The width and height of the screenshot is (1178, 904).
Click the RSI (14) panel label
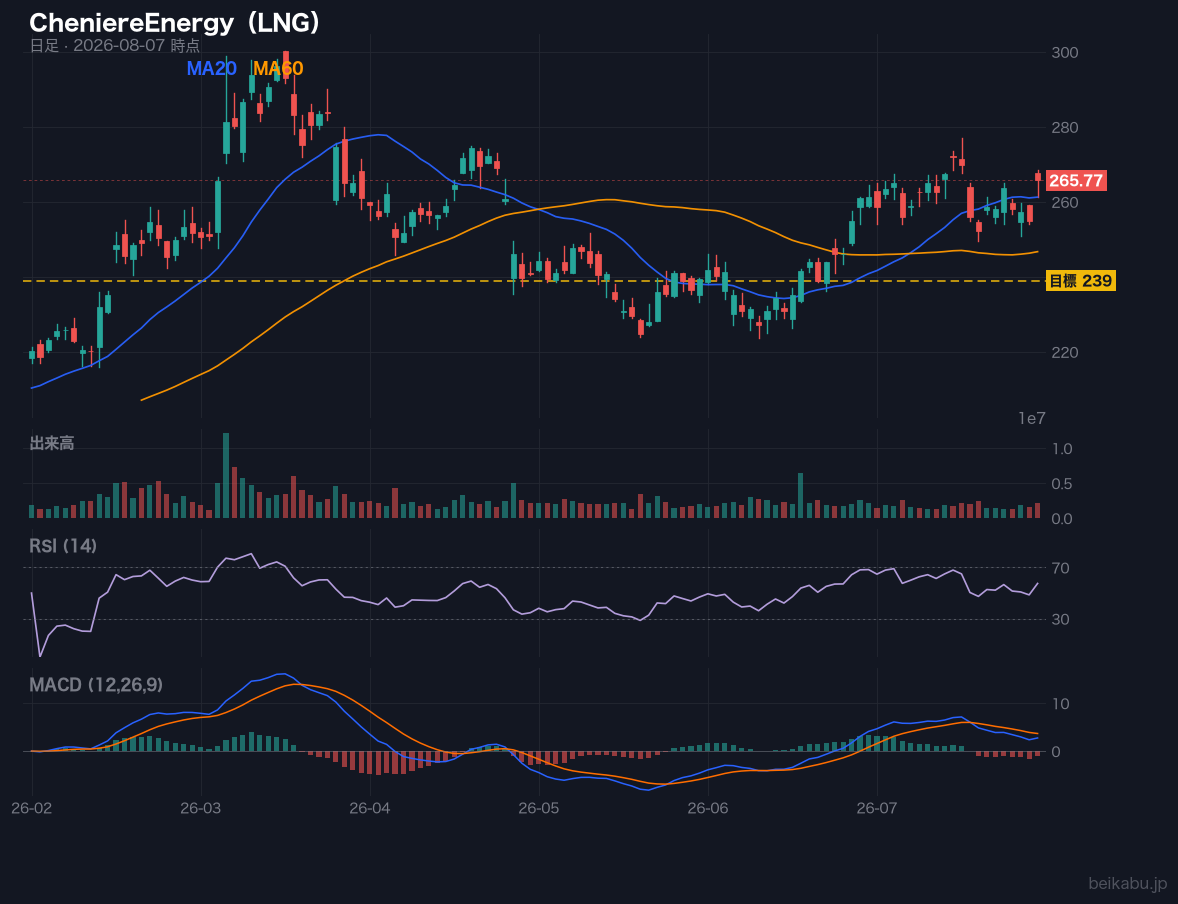[63, 546]
